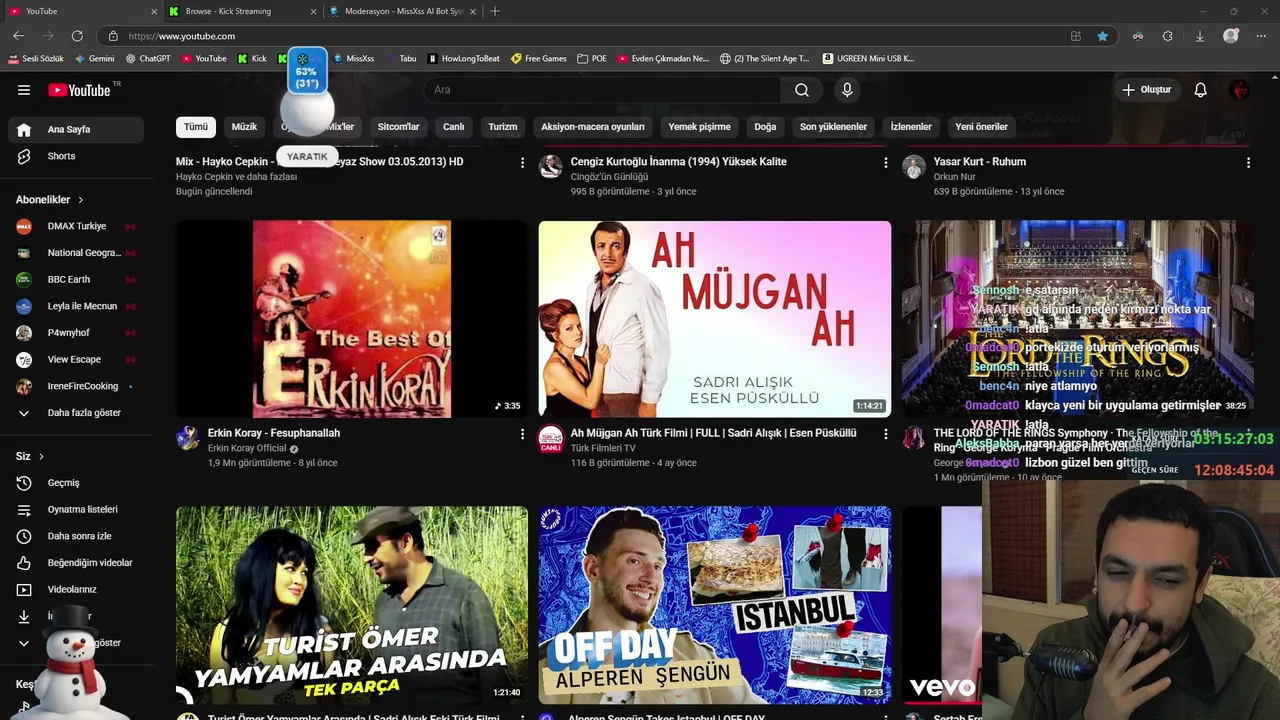Image resolution: width=1280 pixels, height=720 pixels.
Task: Open Shorts in the sidebar
Action: coord(77,156)
